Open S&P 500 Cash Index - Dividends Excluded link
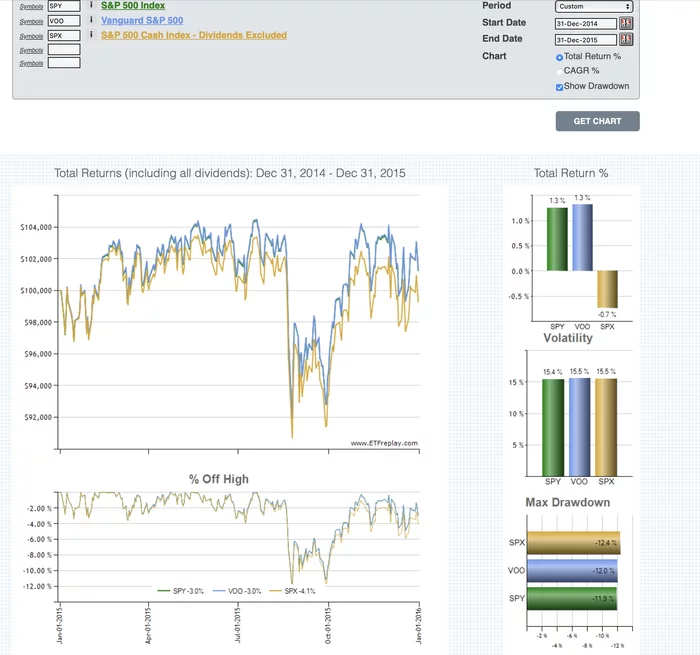The height and width of the screenshot is (655, 700). point(194,35)
